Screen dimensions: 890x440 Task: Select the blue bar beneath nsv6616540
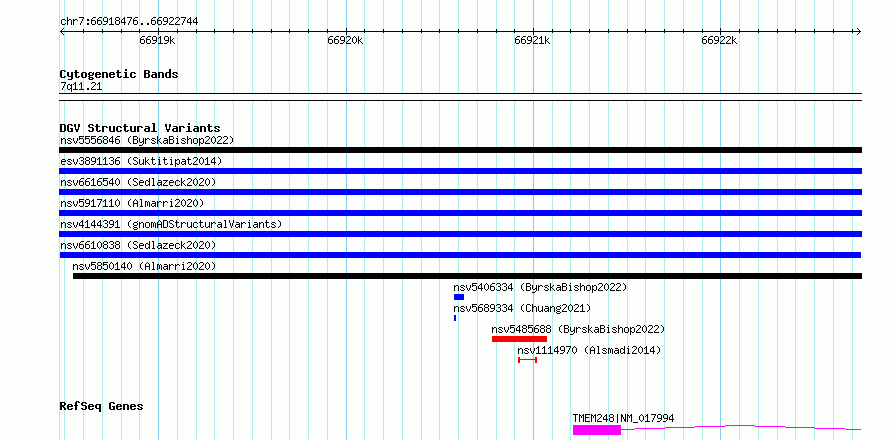click(460, 192)
